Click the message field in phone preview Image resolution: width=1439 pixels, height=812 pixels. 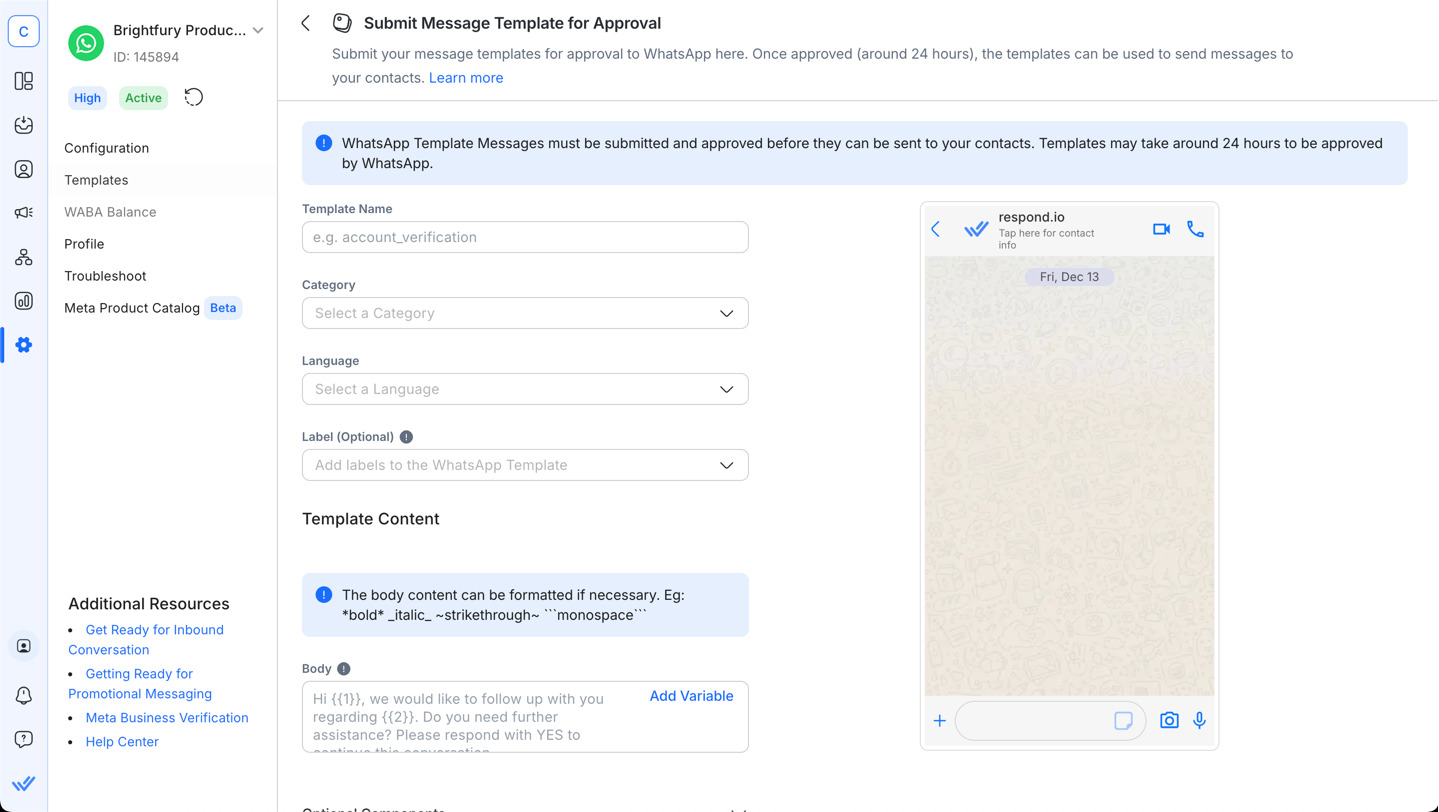[1050, 721]
